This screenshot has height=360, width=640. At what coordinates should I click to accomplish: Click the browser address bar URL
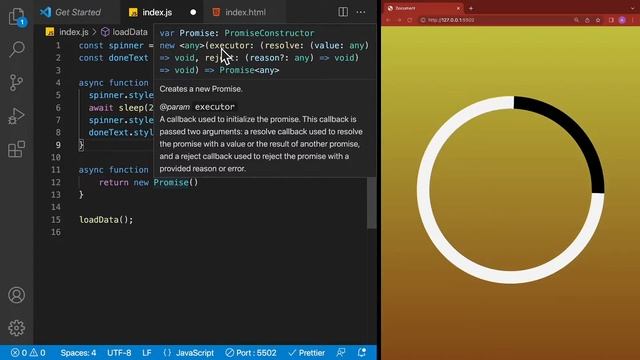click(x=451, y=20)
